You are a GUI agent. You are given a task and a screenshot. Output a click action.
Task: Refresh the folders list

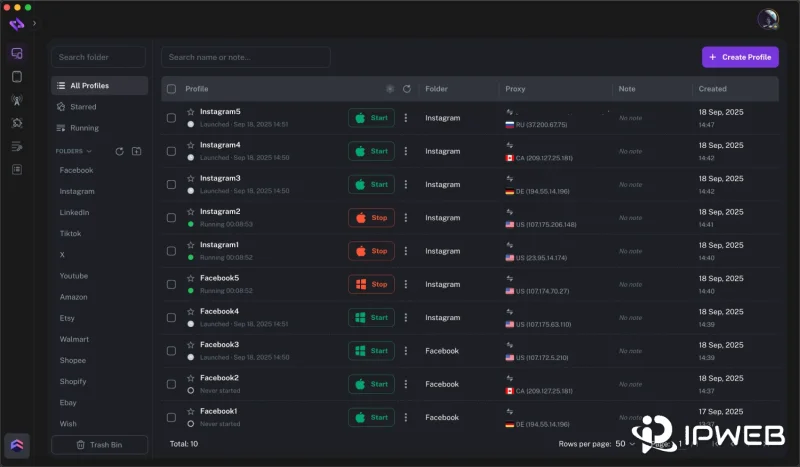pos(119,151)
